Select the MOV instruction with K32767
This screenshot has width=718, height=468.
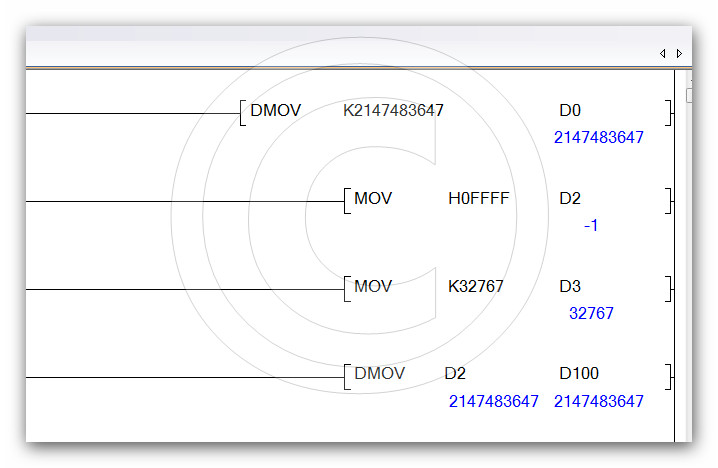tap(373, 286)
